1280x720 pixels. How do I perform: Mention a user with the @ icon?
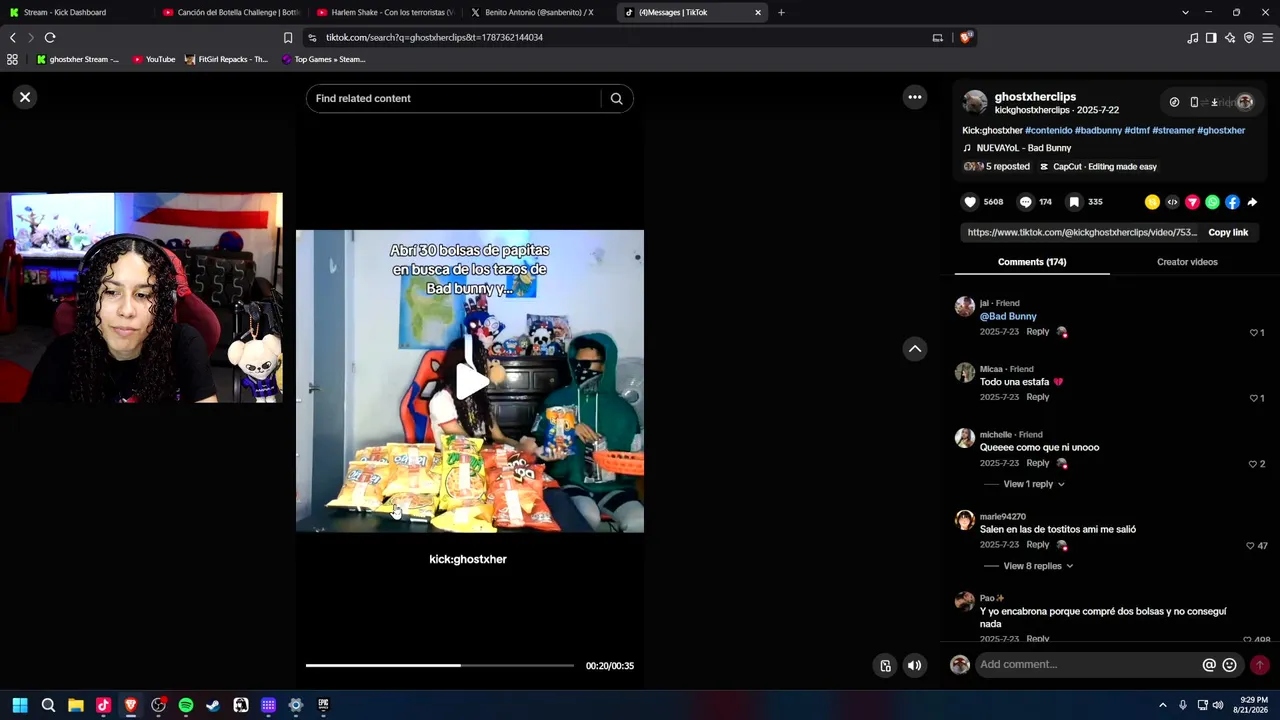coord(1209,665)
